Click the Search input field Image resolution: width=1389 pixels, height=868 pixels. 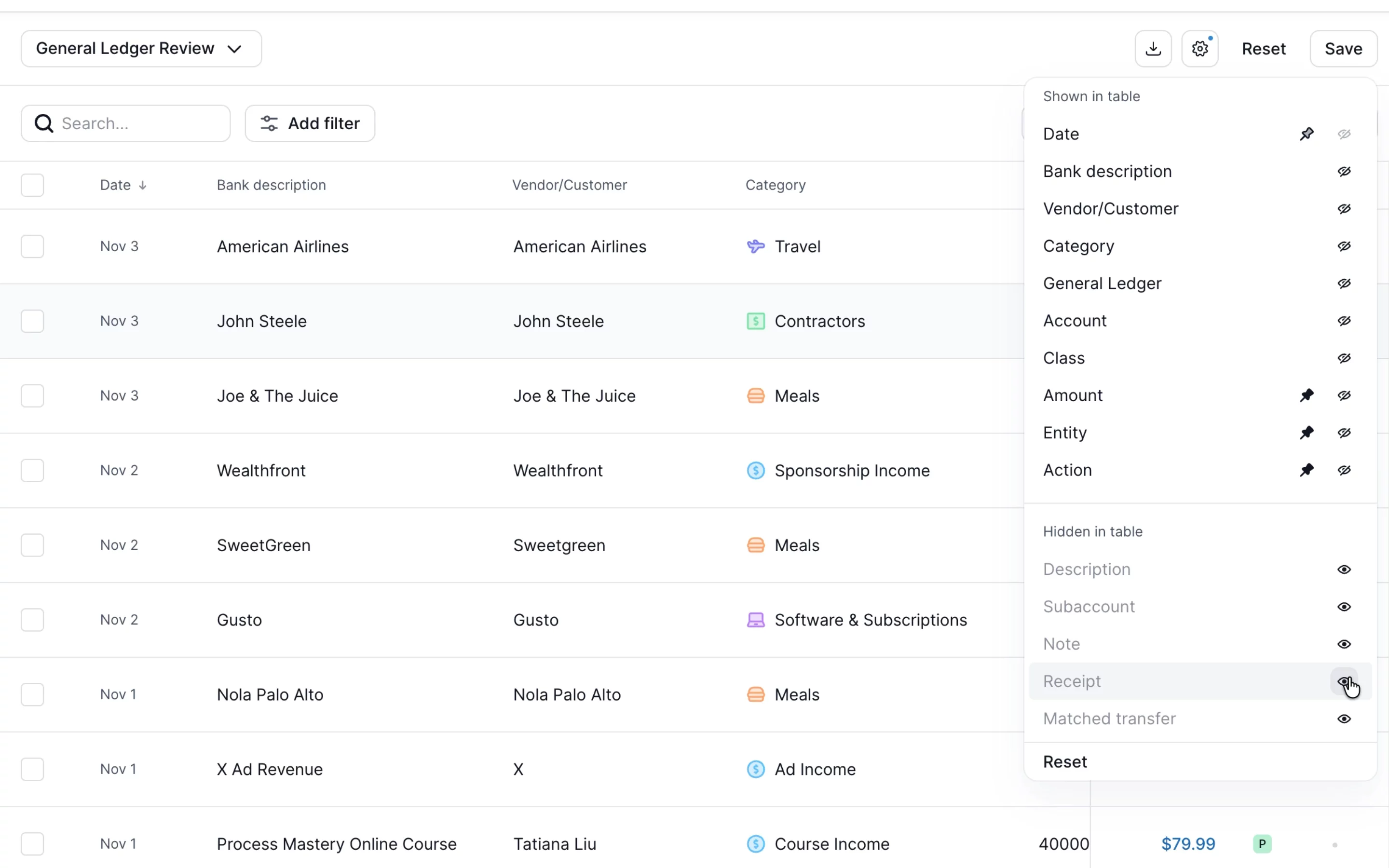pos(126,123)
